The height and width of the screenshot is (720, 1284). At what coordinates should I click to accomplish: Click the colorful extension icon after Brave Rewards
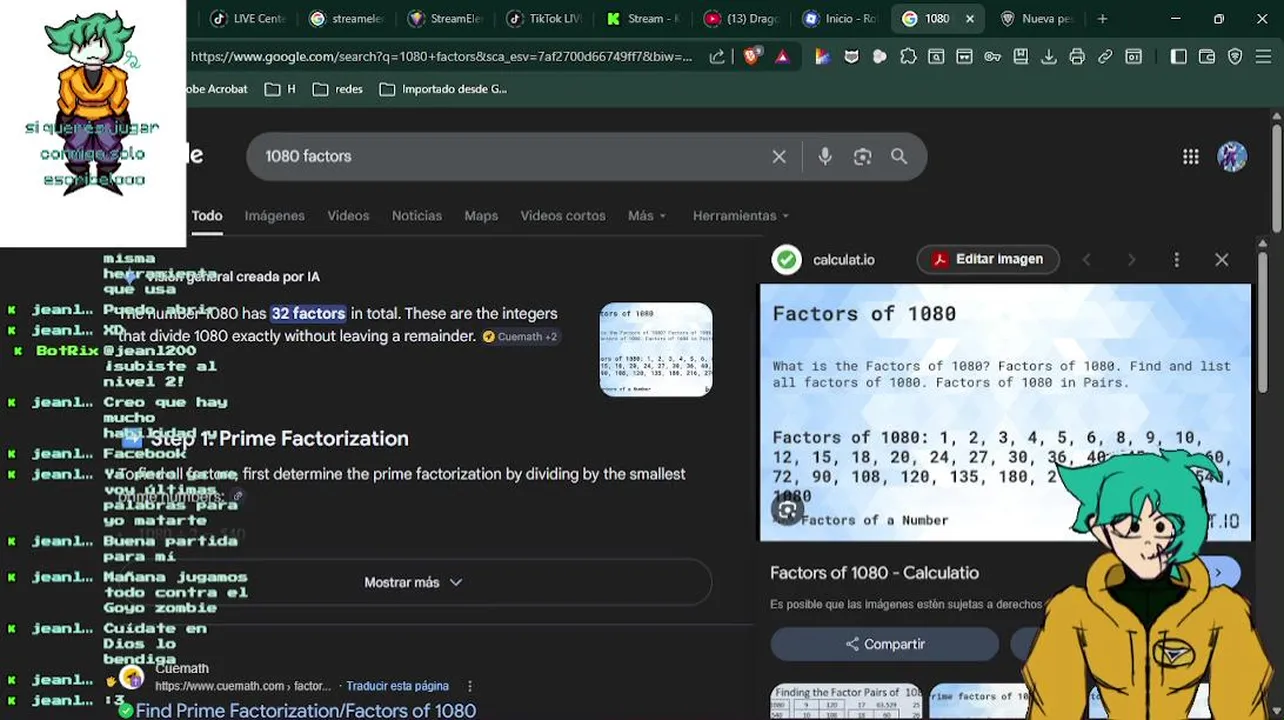click(x=822, y=57)
